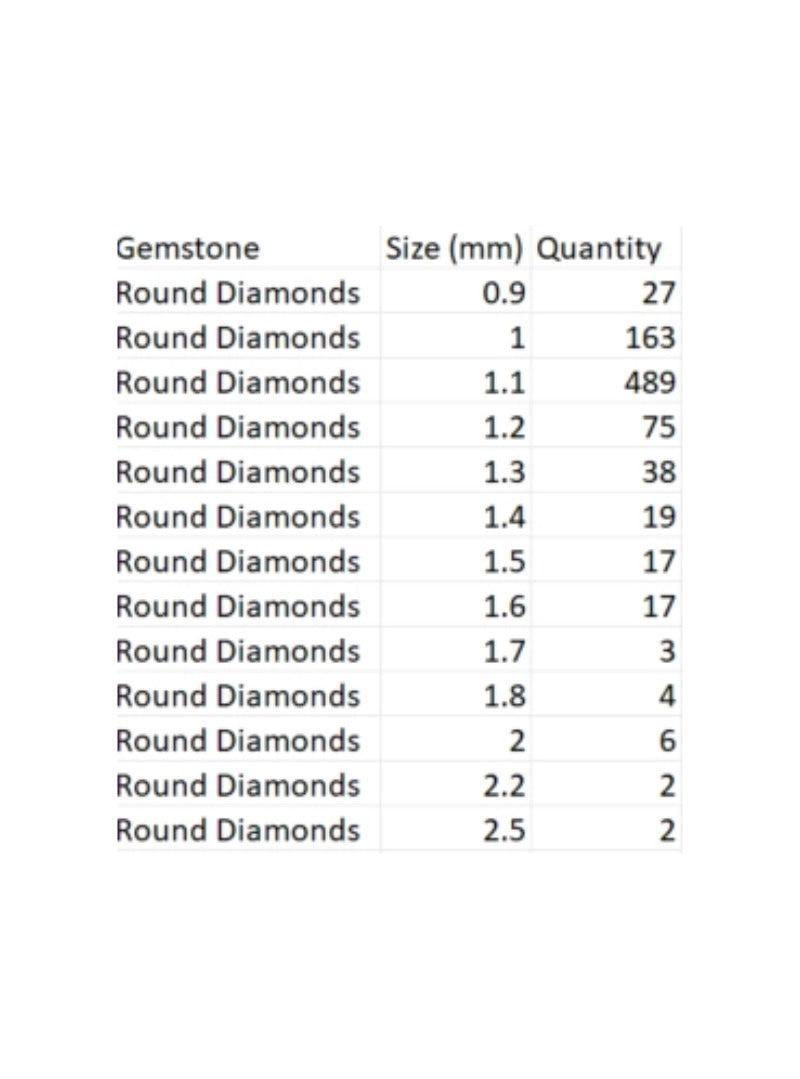
Task: Select the size value 1.6
Action: tap(504, 606)
